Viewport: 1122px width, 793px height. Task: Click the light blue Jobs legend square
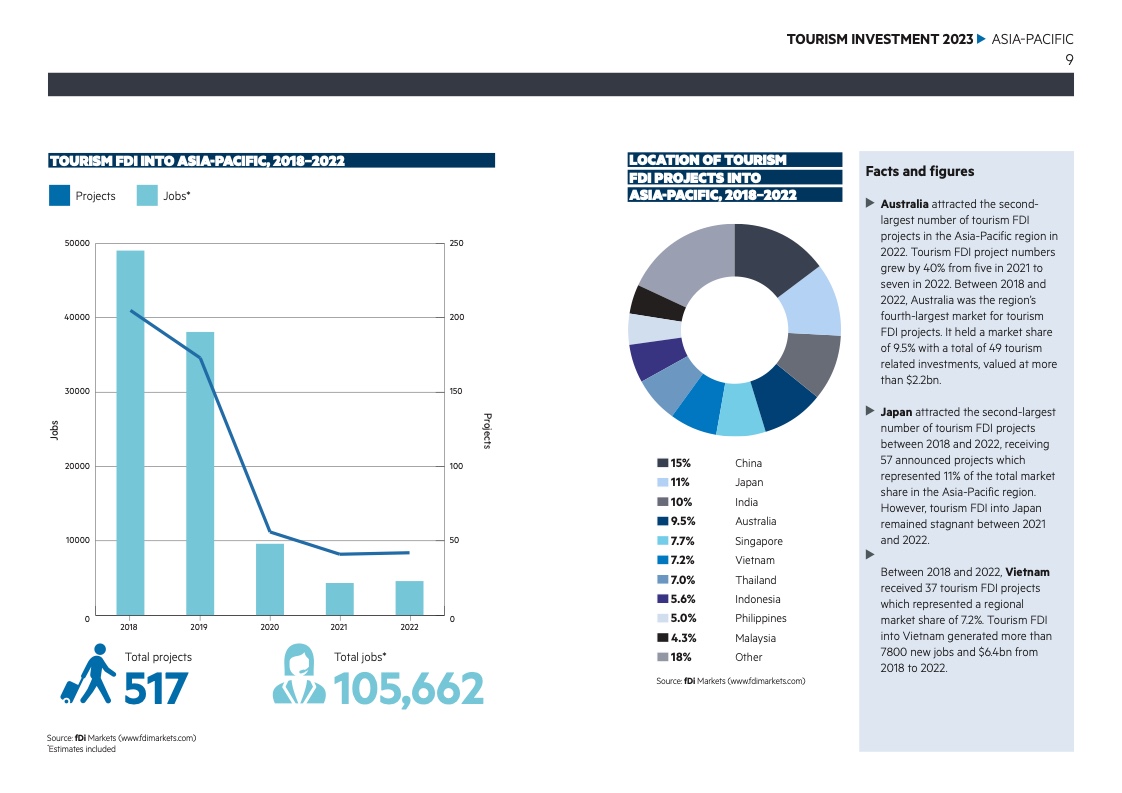[x=147, y=196]
